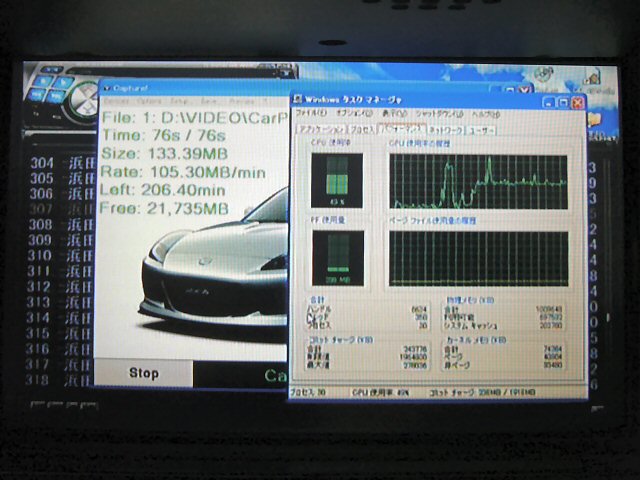
Task: Click the 'Free: 21,735MB' line
Action: (x=164, y=209)
